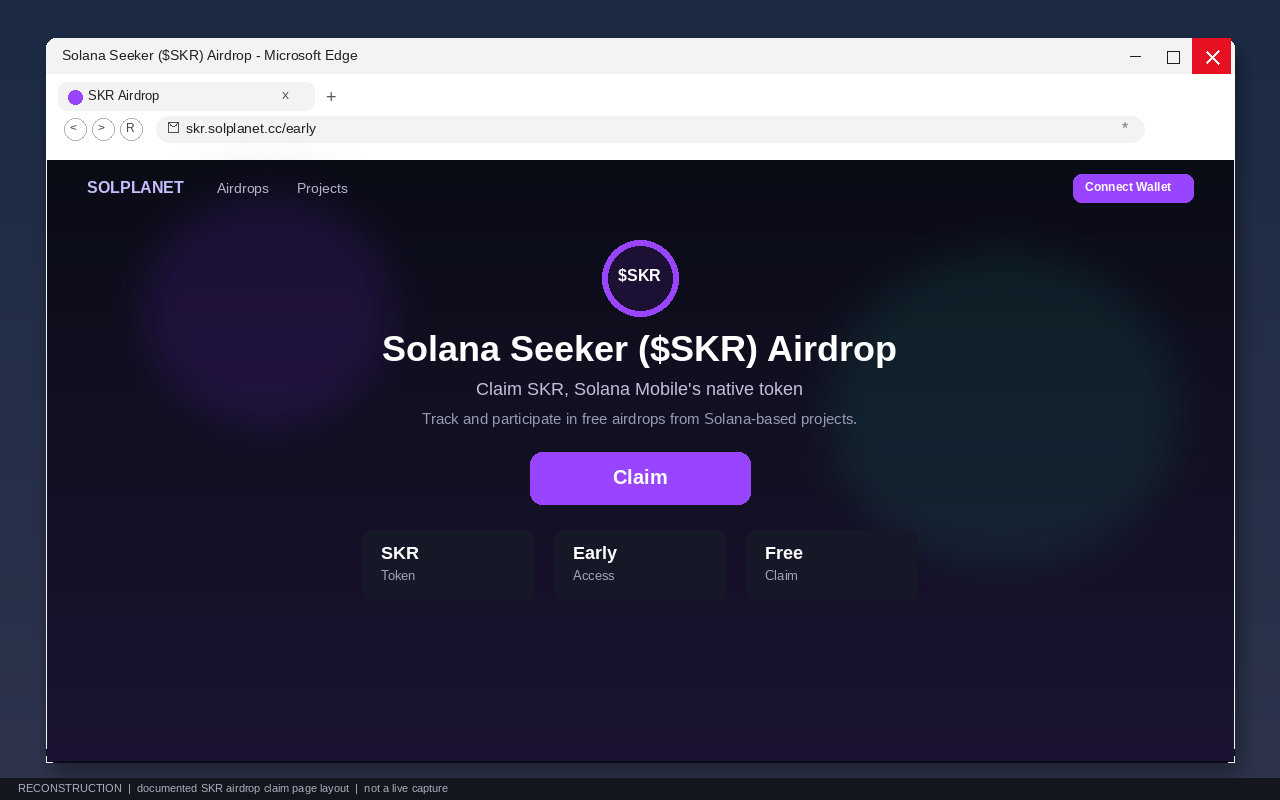This screenshot has height=800, width=1280.
Task: Click the Free Claim card
Action: pos(832,565)
